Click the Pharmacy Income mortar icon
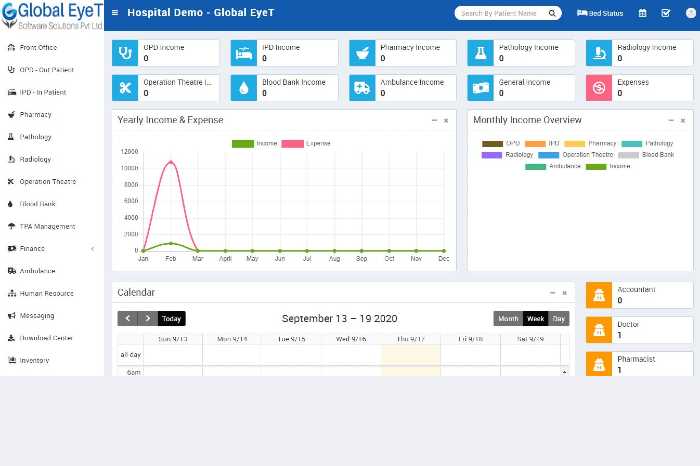 (363, 53)
